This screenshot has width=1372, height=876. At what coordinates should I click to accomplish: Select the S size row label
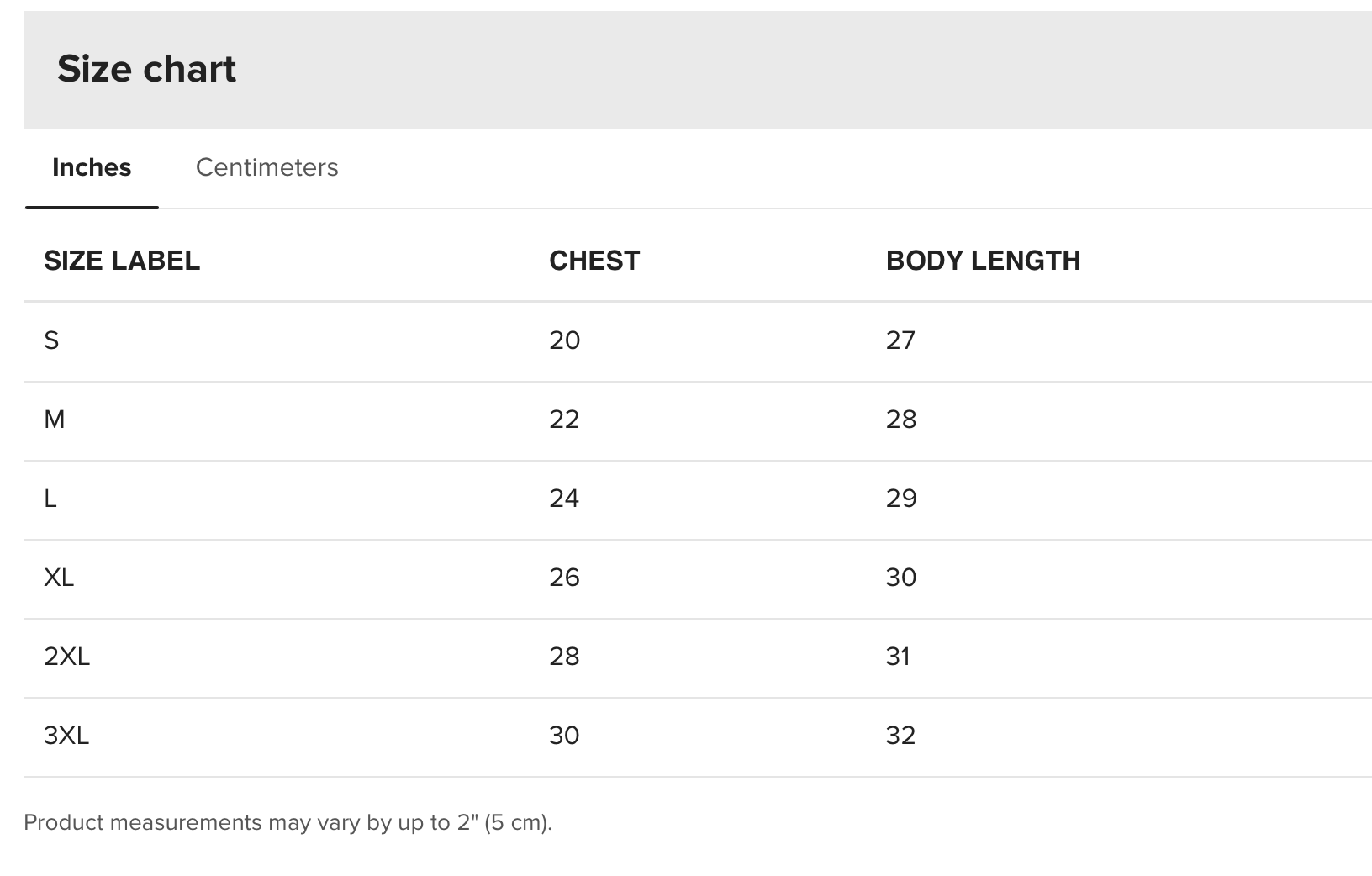click(51, 340)
